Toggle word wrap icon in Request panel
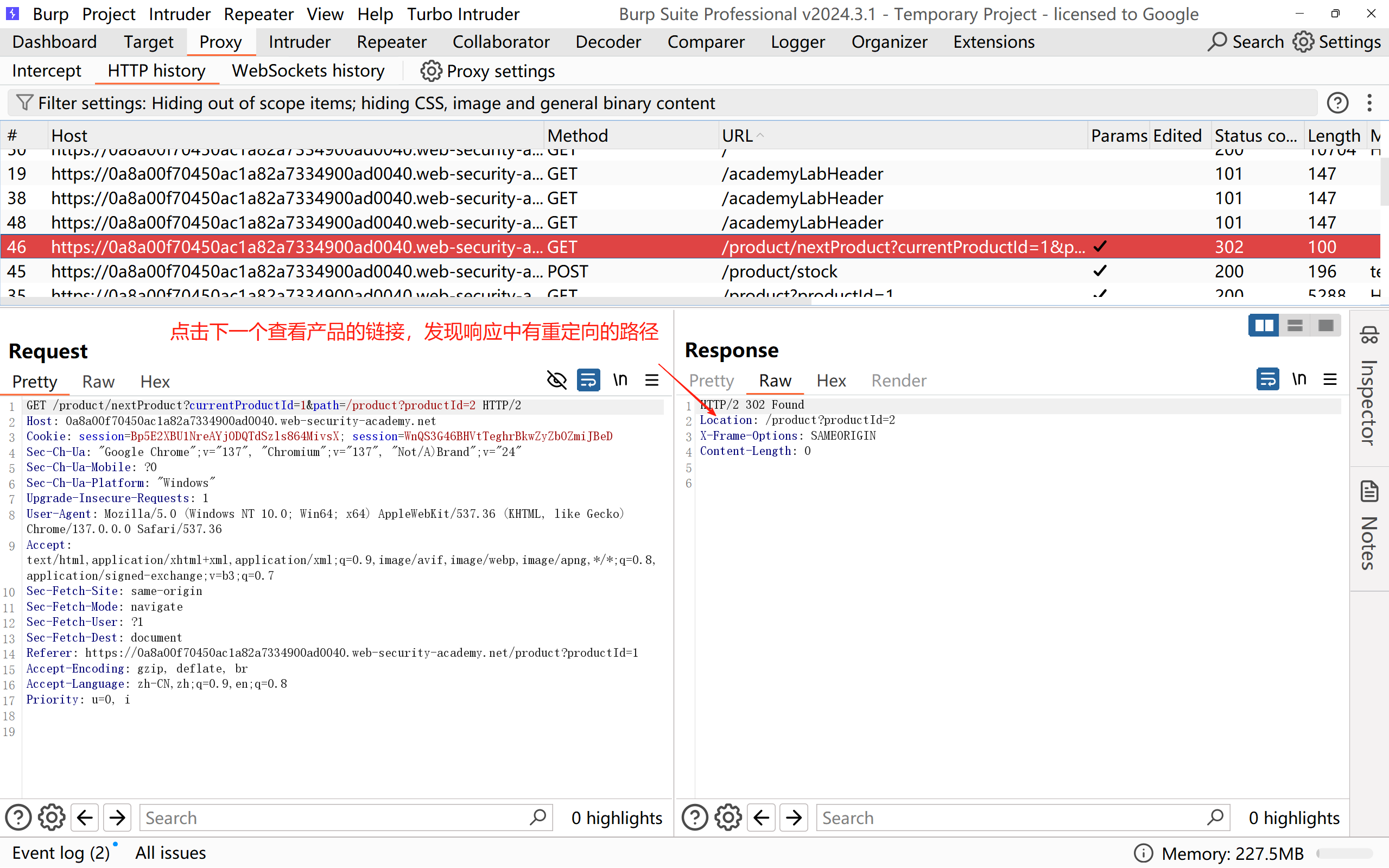 (x=588, y=380)
